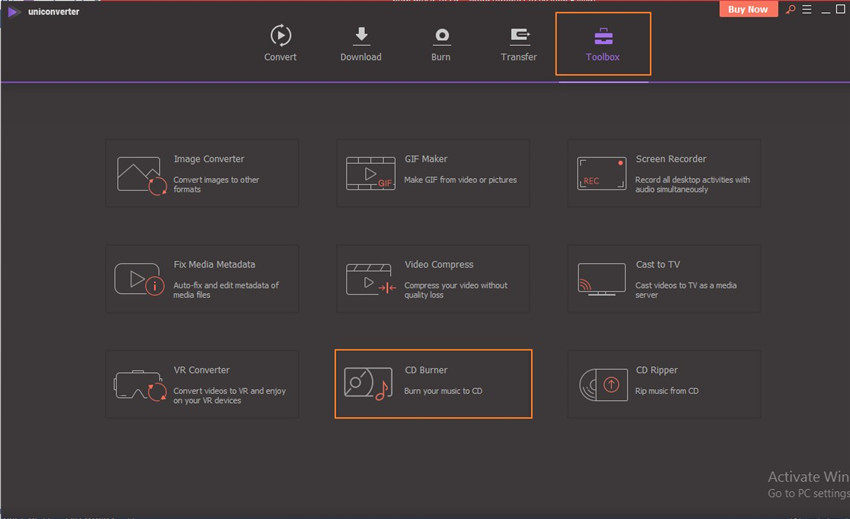
Task: Open the Convert tab label
Action: pos(280,57)
